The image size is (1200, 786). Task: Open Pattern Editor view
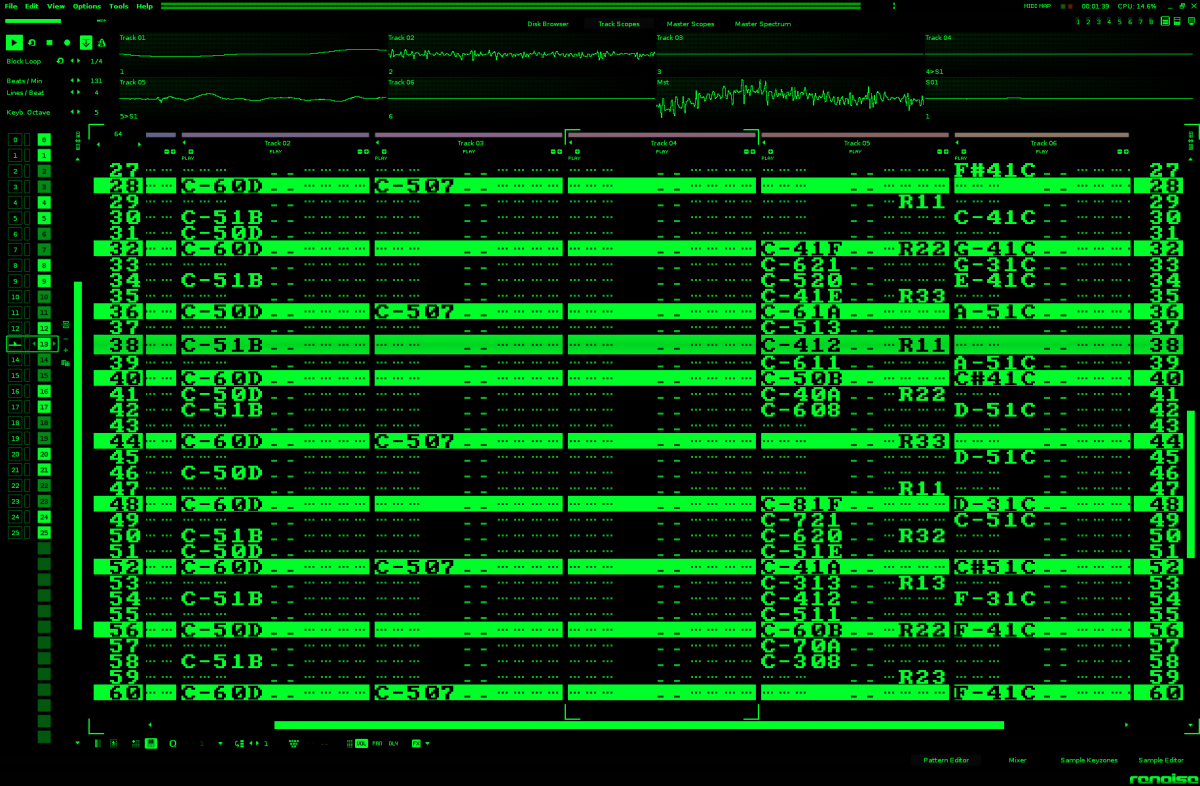click(x=945, y=760)
